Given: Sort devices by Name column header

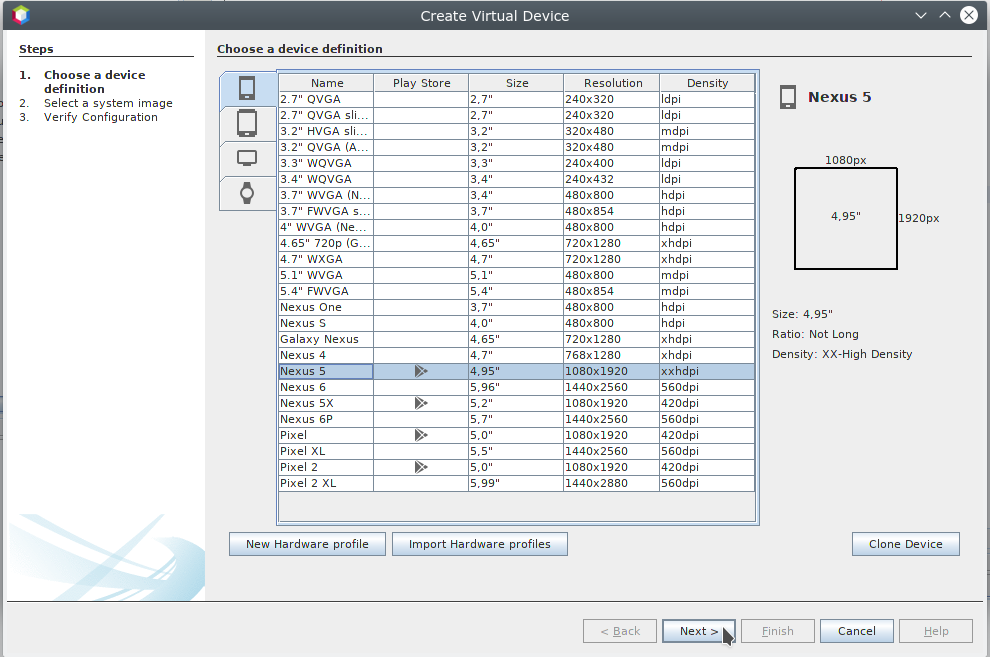Looking at the screenshot, I should pyautogui.click(x=326, y=83).
